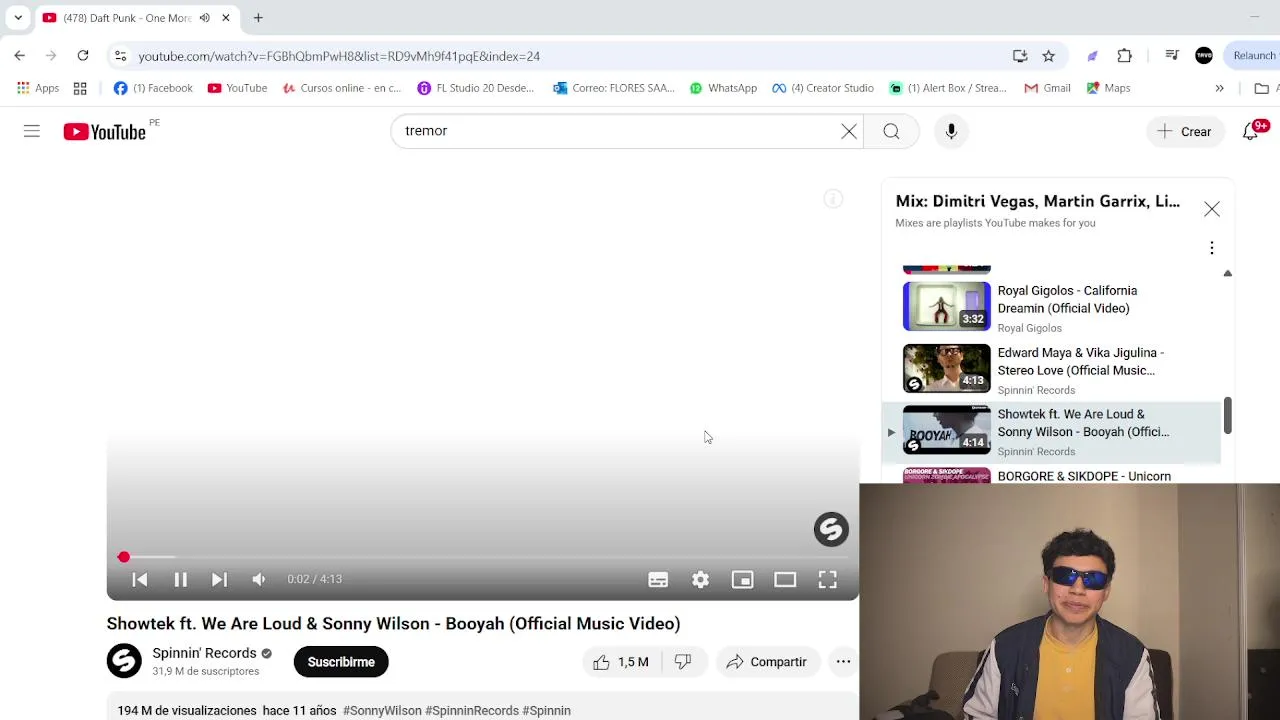
Task: Reload the page
Action: pos(83,56)
